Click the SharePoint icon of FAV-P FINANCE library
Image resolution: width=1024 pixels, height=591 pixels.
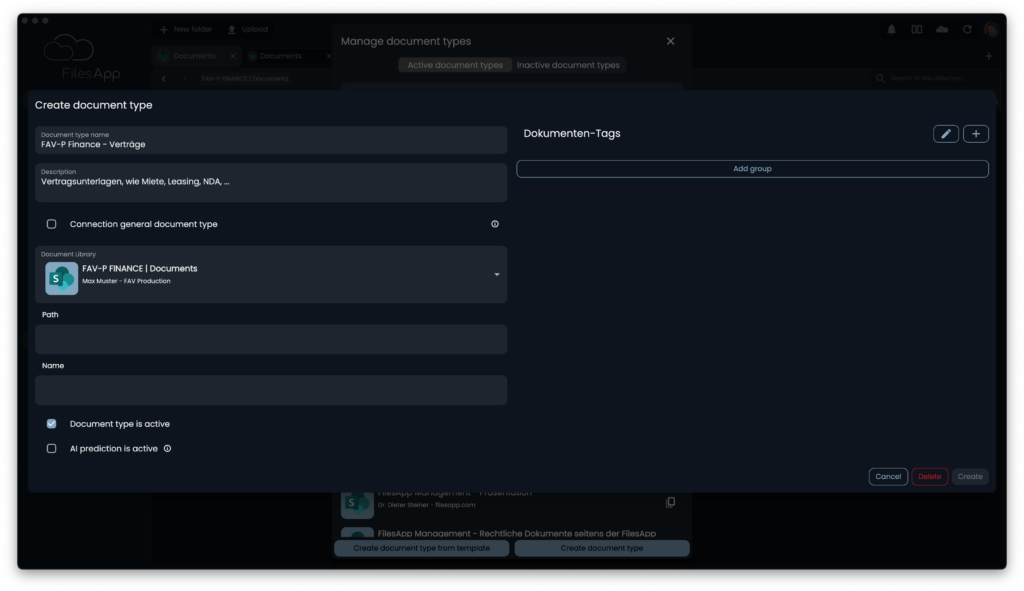pyautogui.click(x=61, y=278)
